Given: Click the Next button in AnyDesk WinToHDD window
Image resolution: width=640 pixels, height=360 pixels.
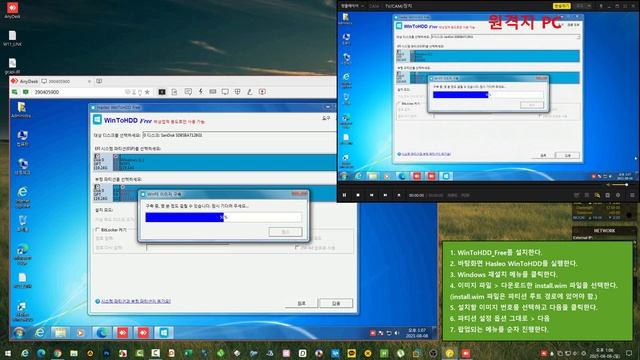Looking at the screenshot, I should coord(336,303).
